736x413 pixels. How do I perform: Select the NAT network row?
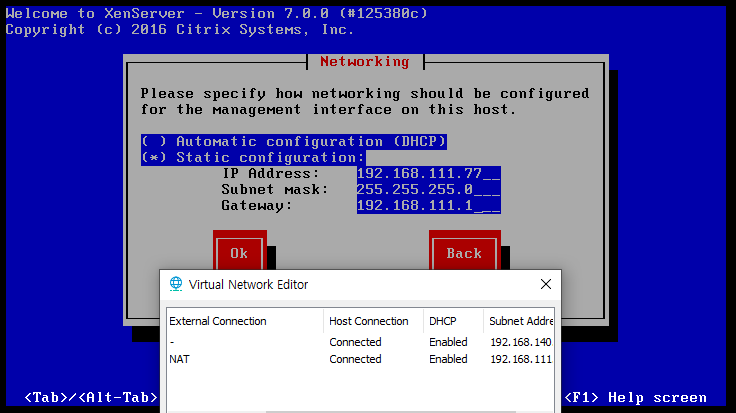pos(360,359)
